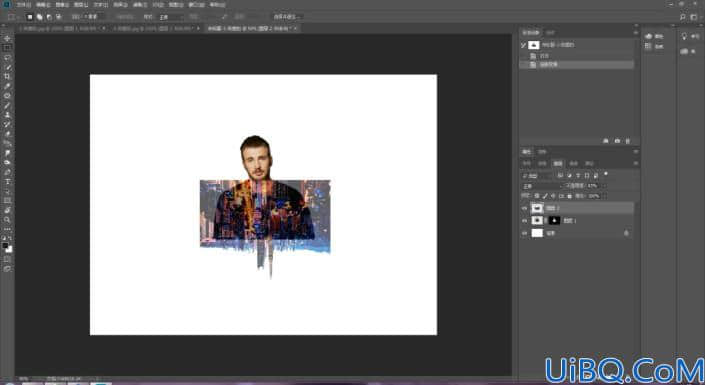Open the layer blend mode dropdown
The height and width of the screenshot is (385, 705).
point(542,186)
